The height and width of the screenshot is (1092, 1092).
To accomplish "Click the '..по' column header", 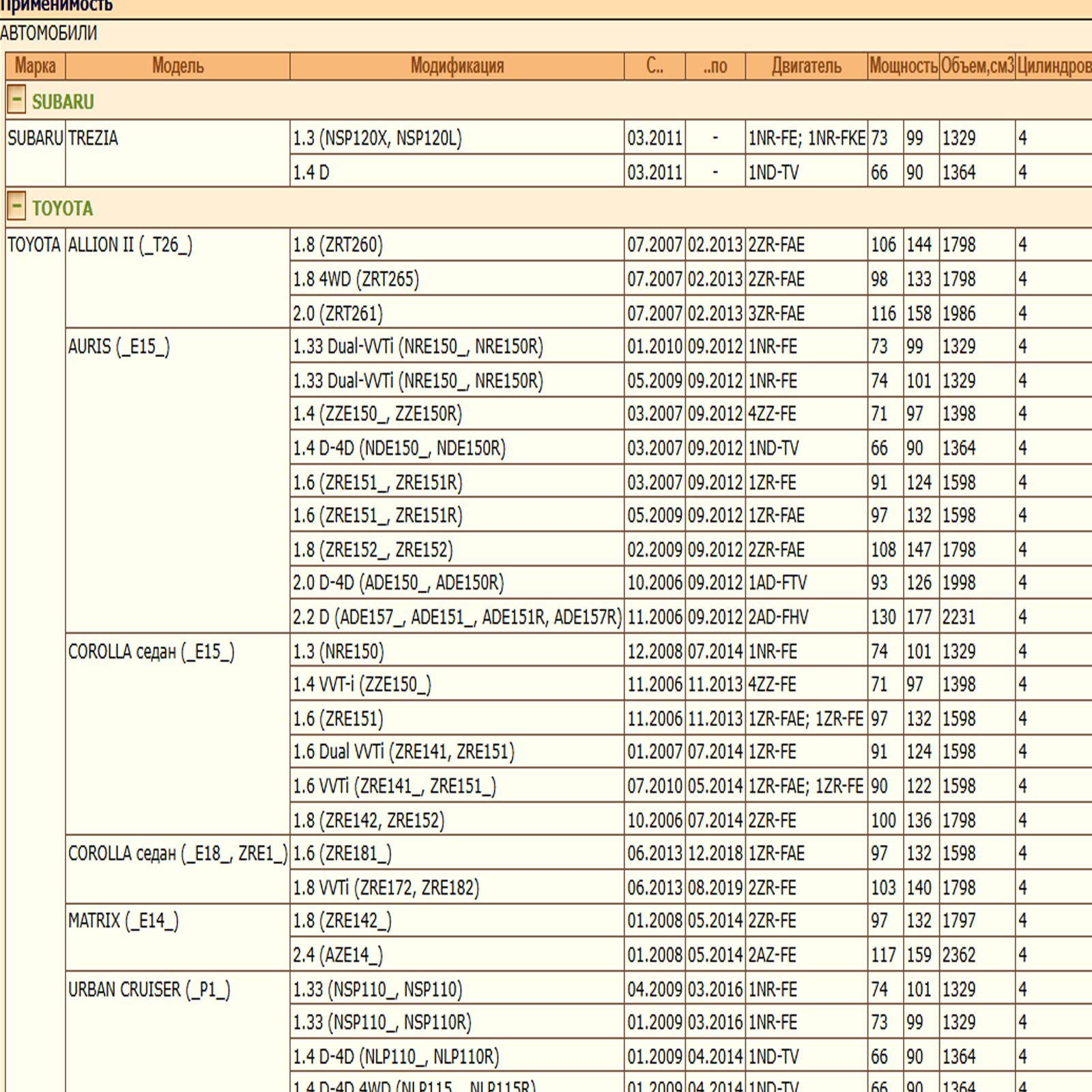I will (x=715, y=66).
